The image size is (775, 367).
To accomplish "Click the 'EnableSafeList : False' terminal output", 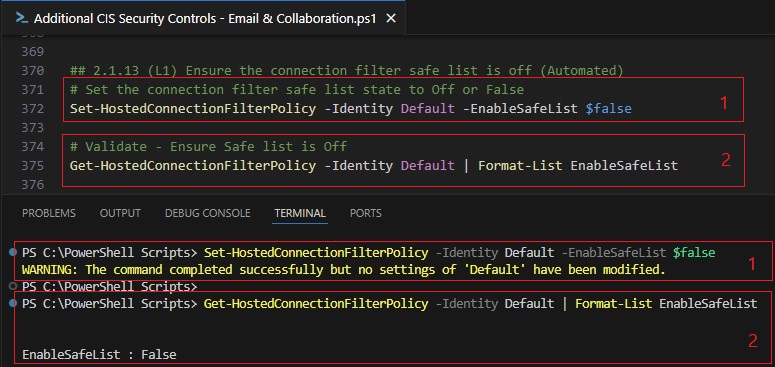I will [99, 354].
